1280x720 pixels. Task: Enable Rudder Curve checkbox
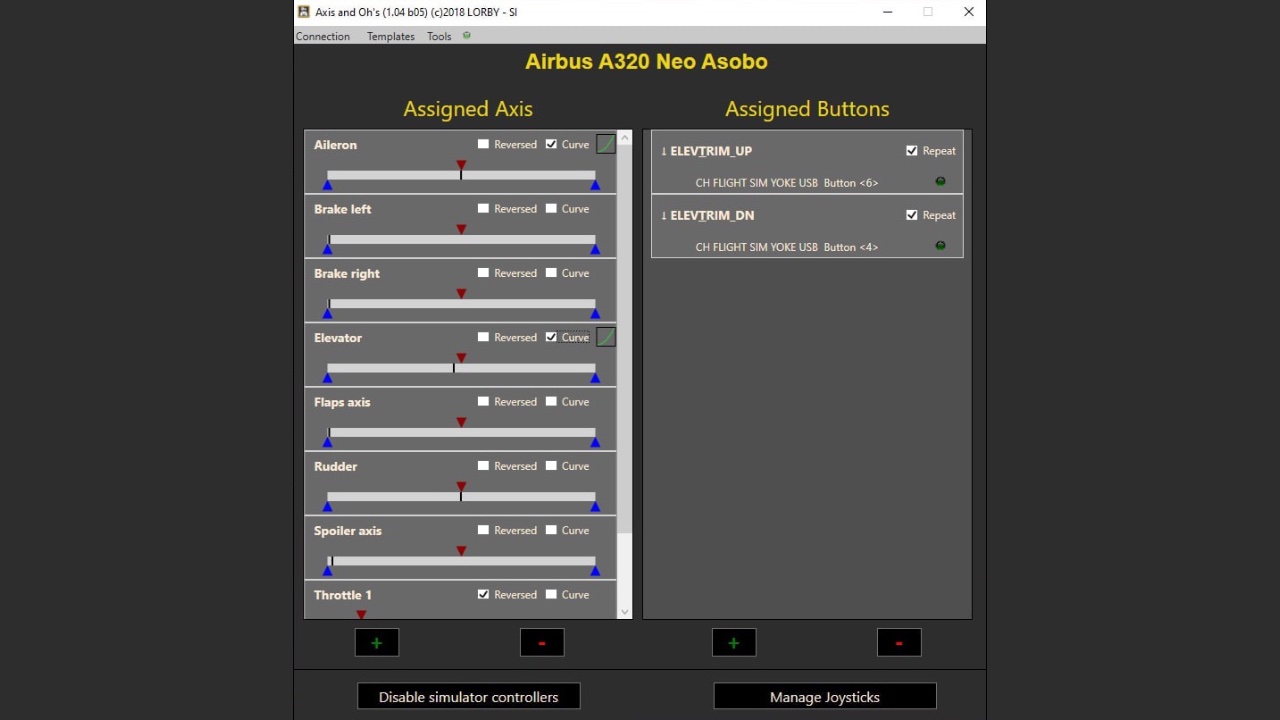click(x=551, y=466)
